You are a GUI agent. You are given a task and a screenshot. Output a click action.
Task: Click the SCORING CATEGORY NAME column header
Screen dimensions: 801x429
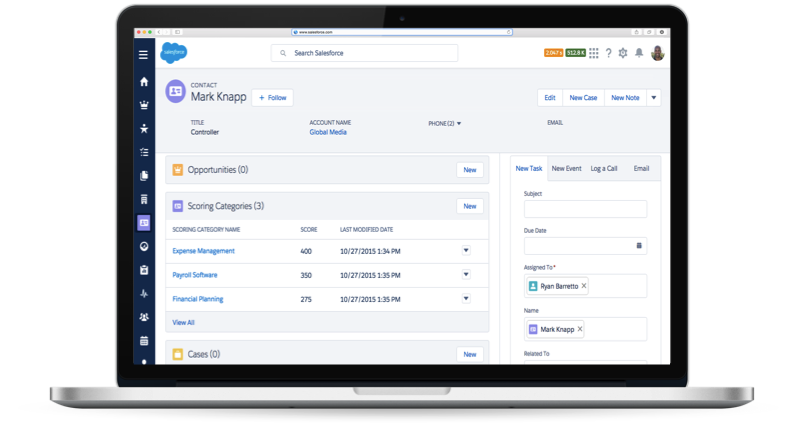click(206, 230)
